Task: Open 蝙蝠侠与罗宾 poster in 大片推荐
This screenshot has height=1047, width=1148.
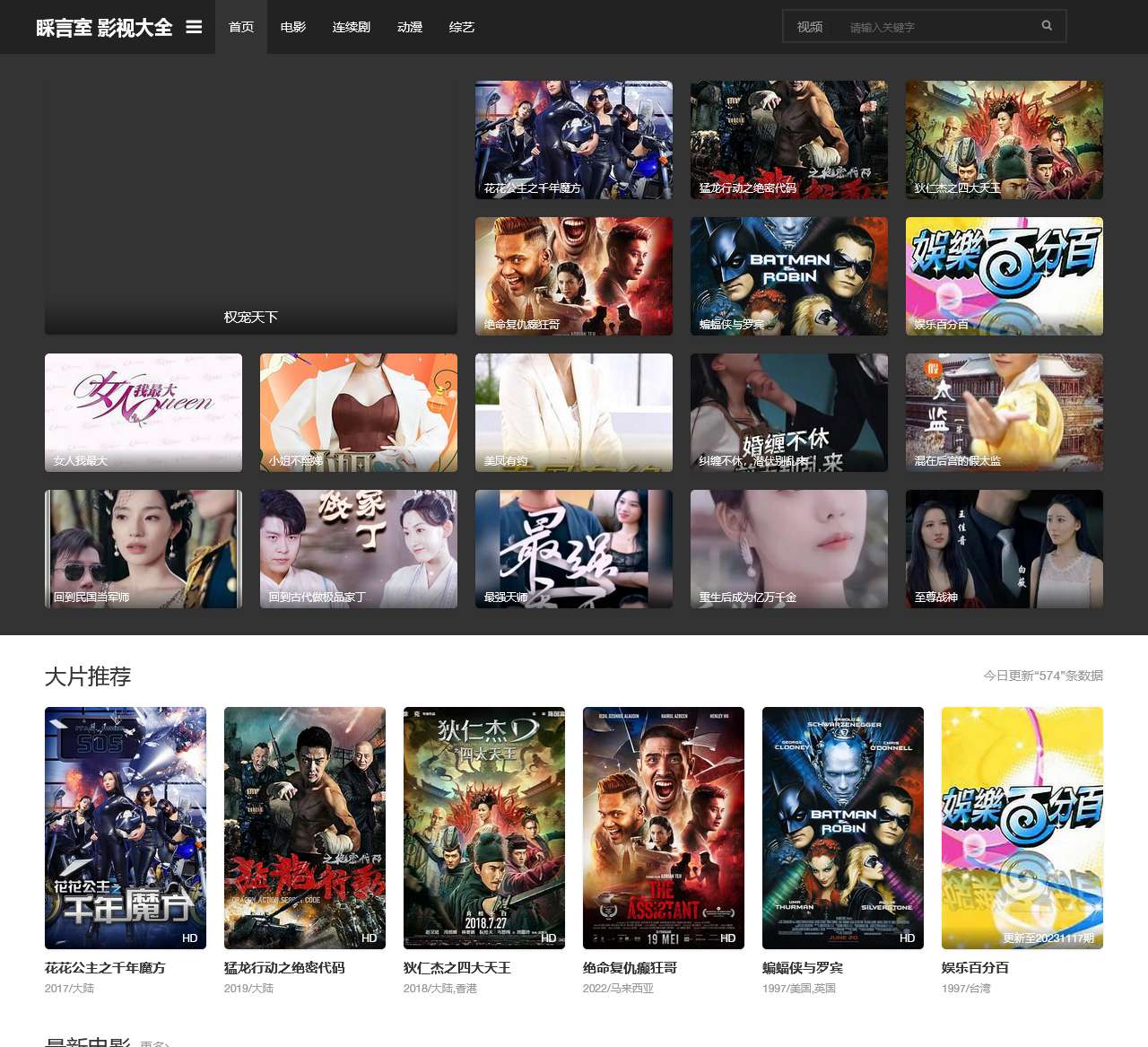Action: pyautogui.click(x=843, y=828)
